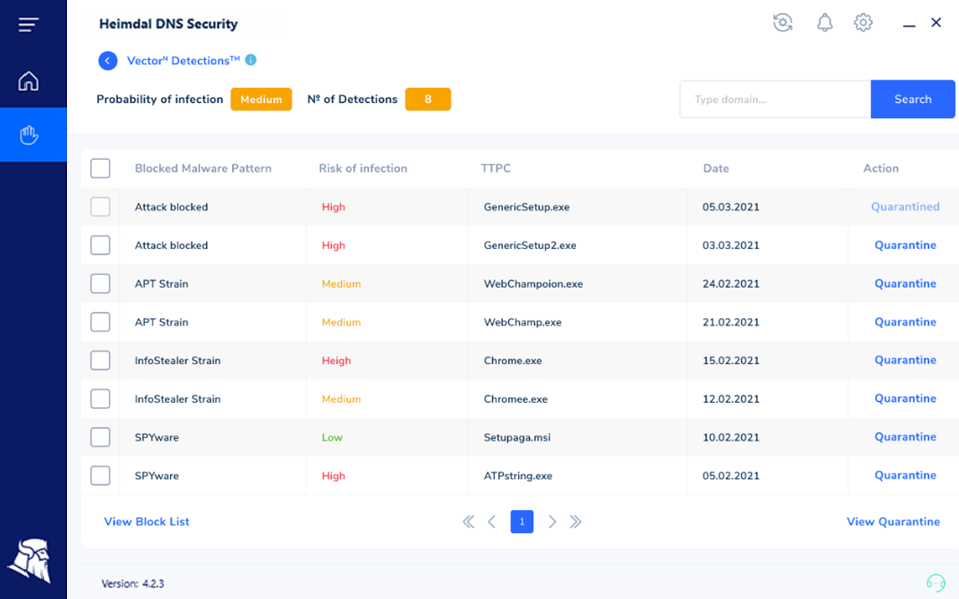Open the settings gear icon

tap(863, 23)
